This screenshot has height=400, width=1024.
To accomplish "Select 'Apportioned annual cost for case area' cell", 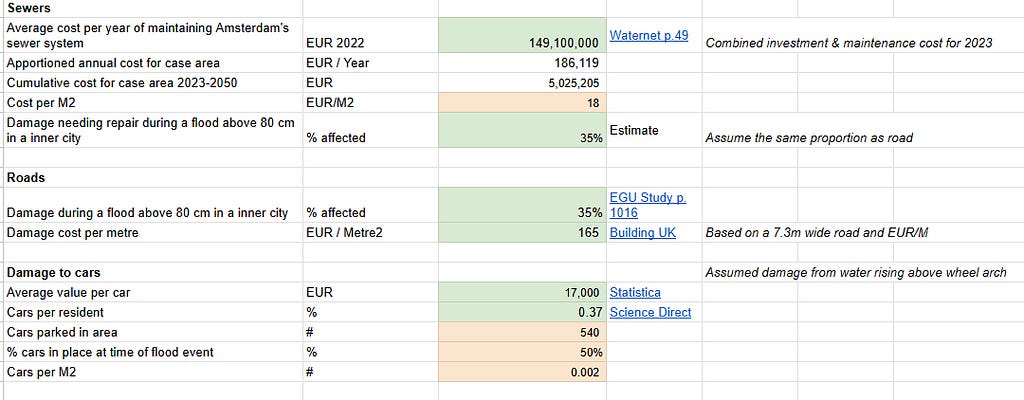I will pos(153,63).
